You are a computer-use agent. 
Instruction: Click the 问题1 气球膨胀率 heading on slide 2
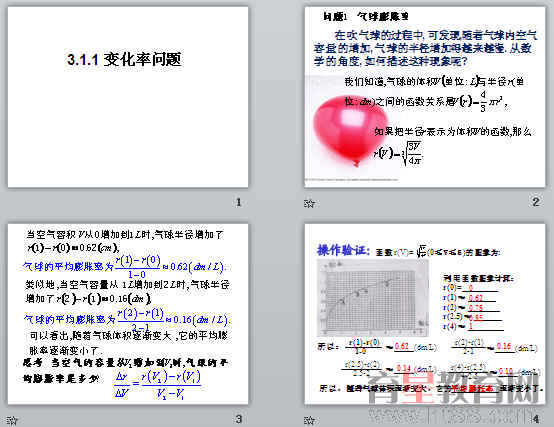pos(366,16)
